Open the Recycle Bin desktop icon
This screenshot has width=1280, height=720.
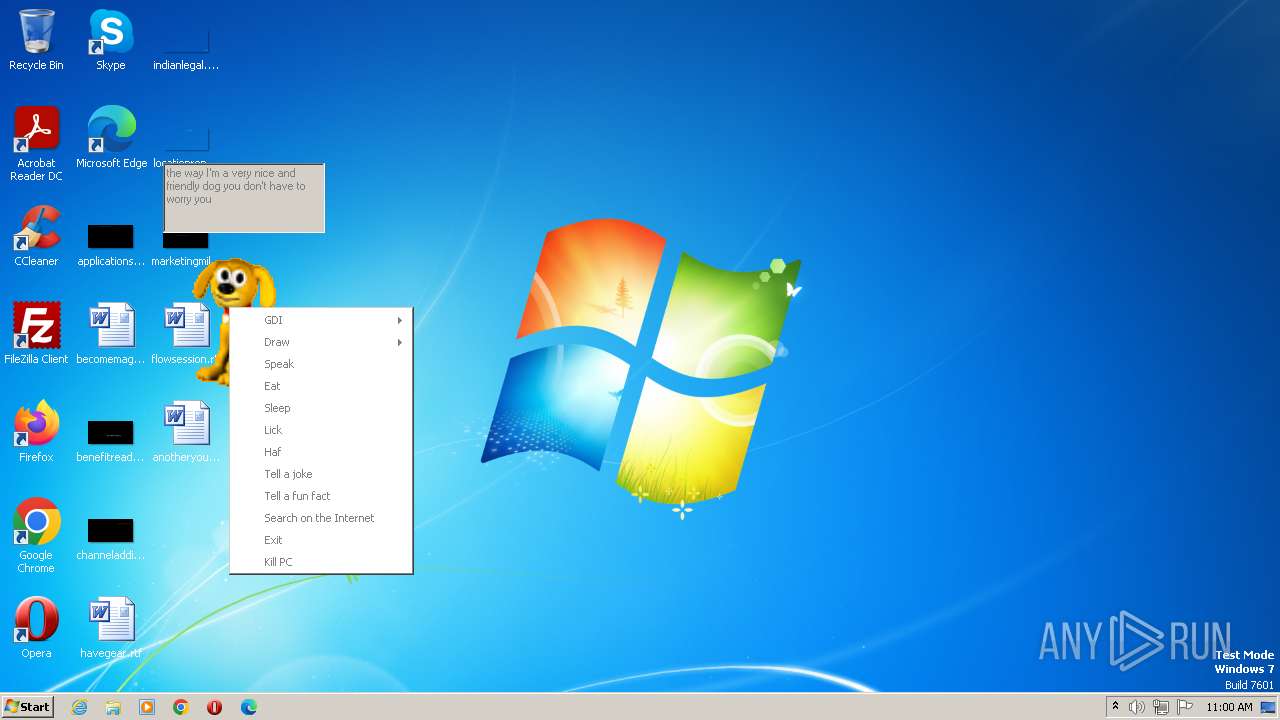pyautogui.click(x=36, y=40)
